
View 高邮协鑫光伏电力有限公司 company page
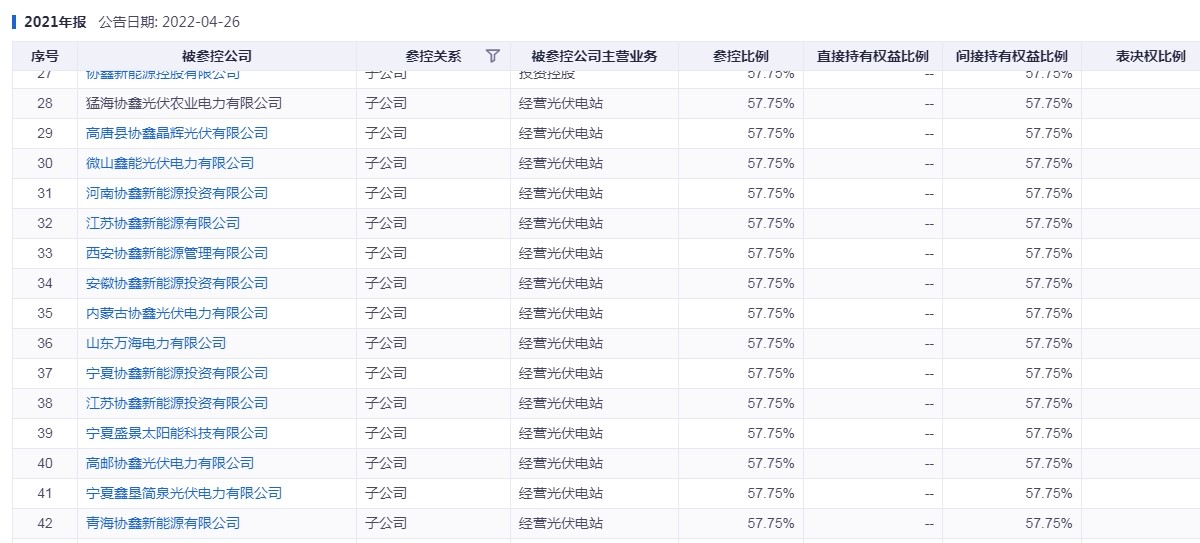pyautogui.click(x=170, y=463)
